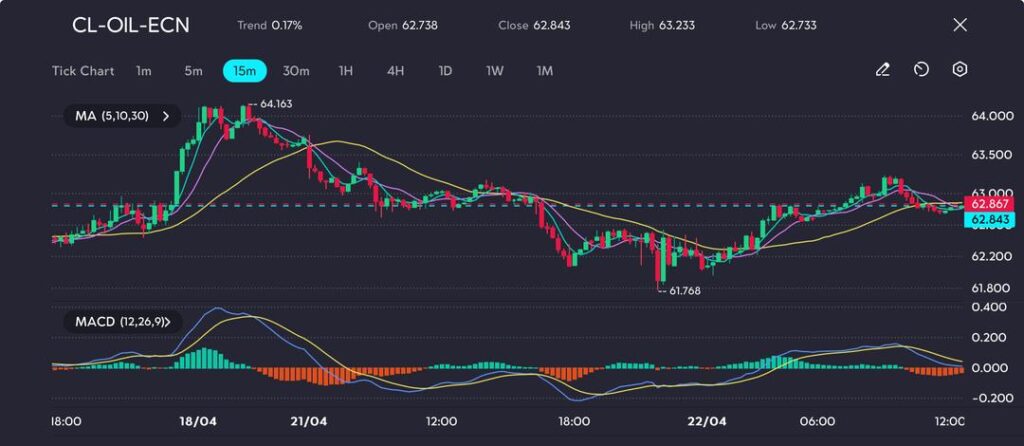
Task: Choose the 4H timeframe
Action: 396,71
